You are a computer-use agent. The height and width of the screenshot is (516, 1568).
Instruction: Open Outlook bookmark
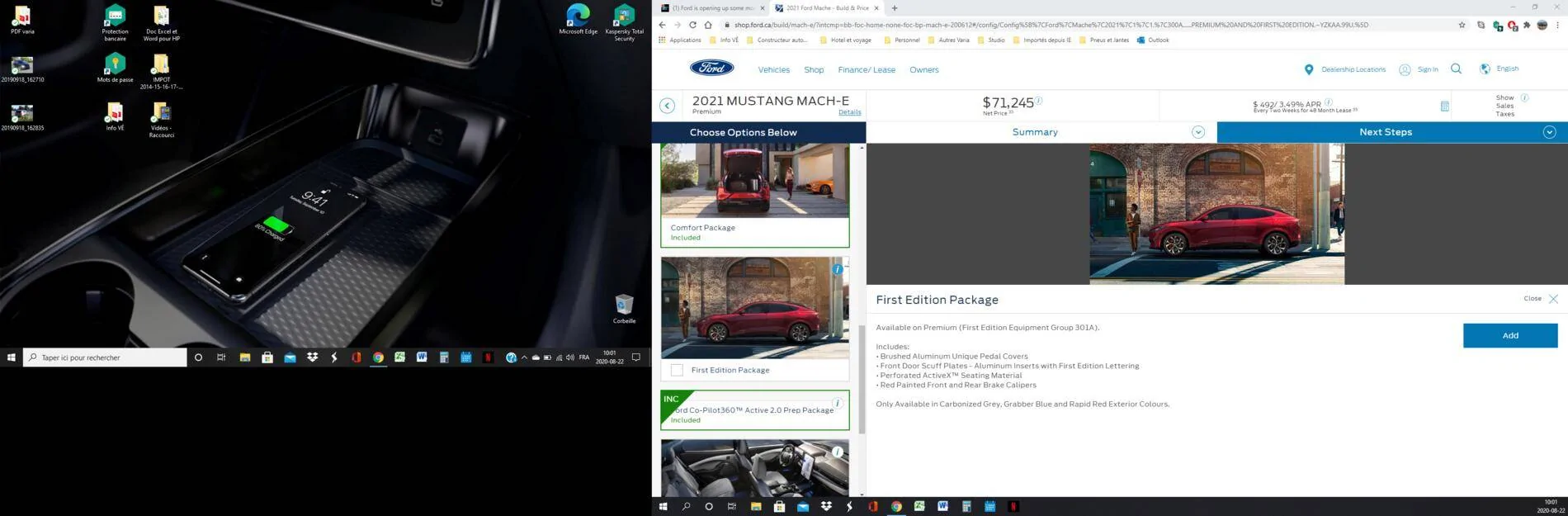coord(1153,40)
